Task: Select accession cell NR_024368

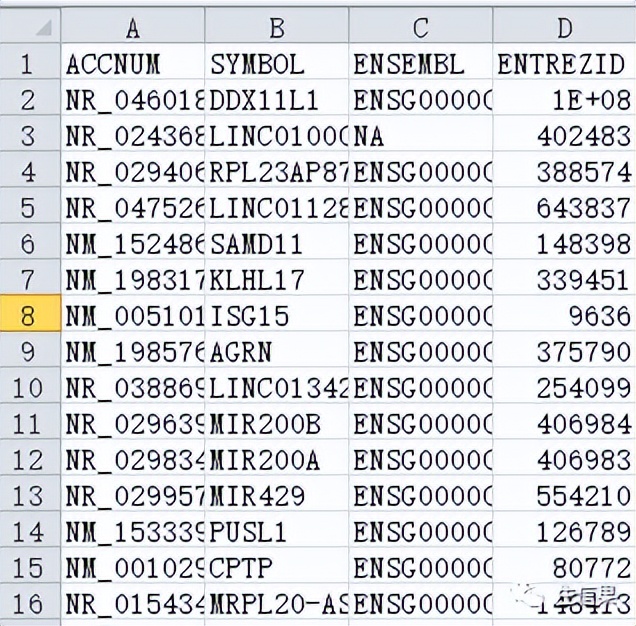Action: (133, 133)
